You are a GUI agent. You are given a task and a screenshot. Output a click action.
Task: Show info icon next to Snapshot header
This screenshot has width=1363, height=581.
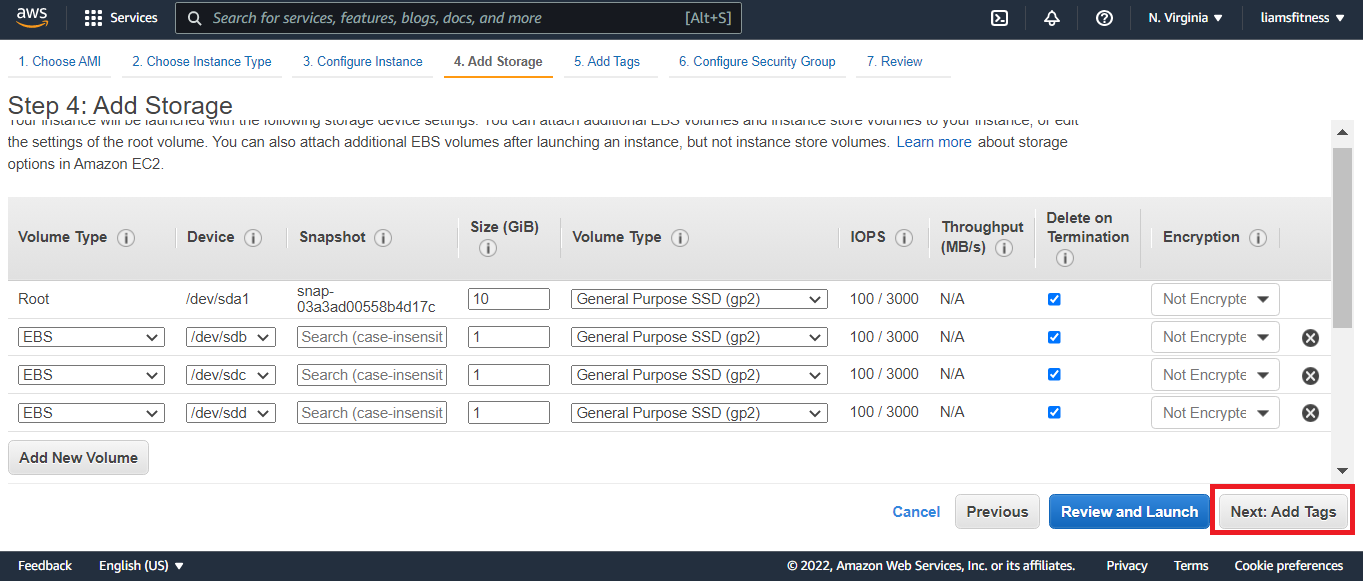pyautogui.click(x=382, y=238)
